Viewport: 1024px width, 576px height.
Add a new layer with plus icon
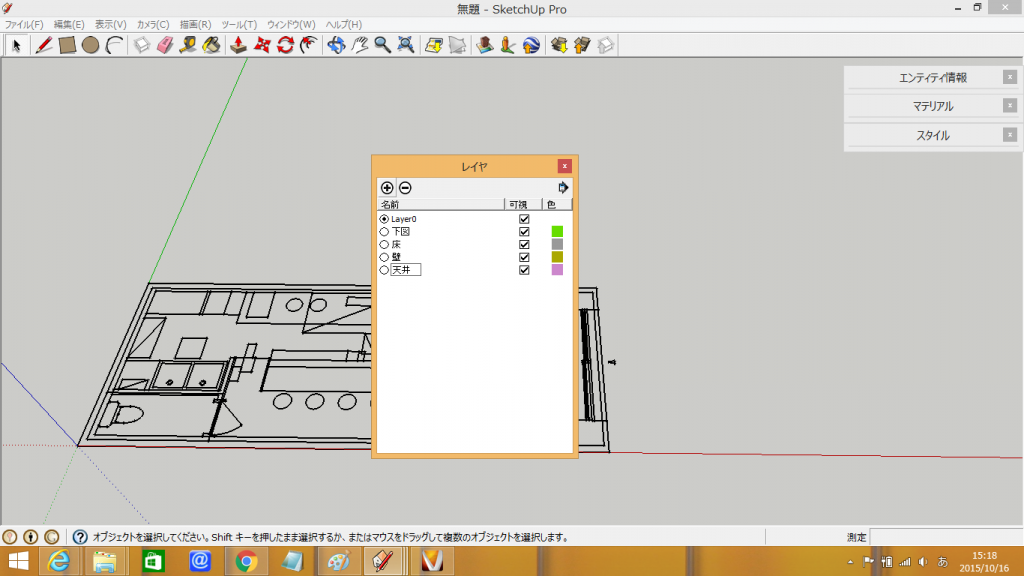click(x=388, y=188)
